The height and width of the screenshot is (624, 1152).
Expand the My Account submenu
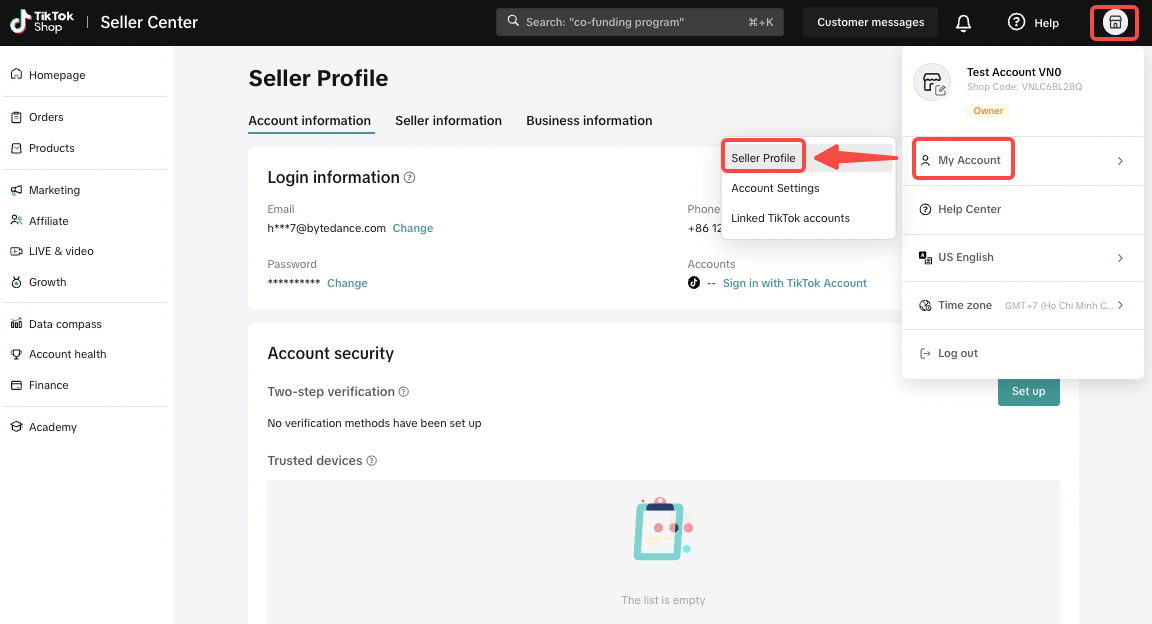(x=1023, y=160)
